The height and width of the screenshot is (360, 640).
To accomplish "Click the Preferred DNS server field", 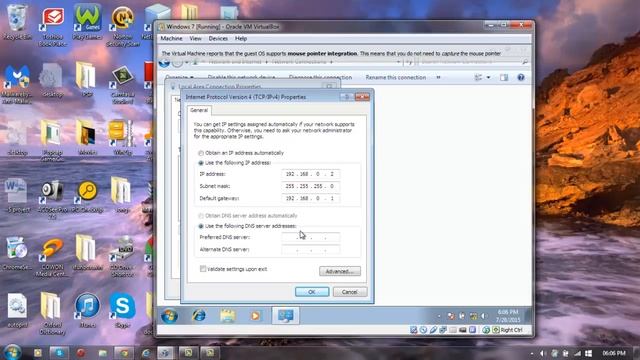I will tap(310, 237).
